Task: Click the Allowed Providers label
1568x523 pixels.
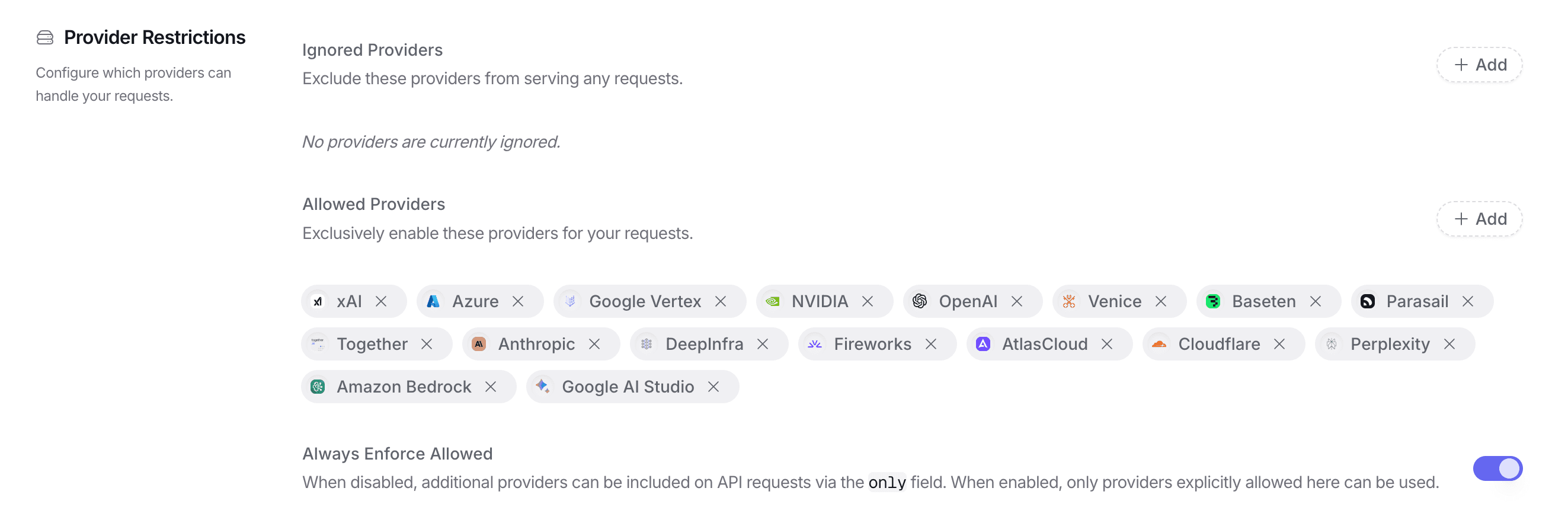Action: (374, 204)
